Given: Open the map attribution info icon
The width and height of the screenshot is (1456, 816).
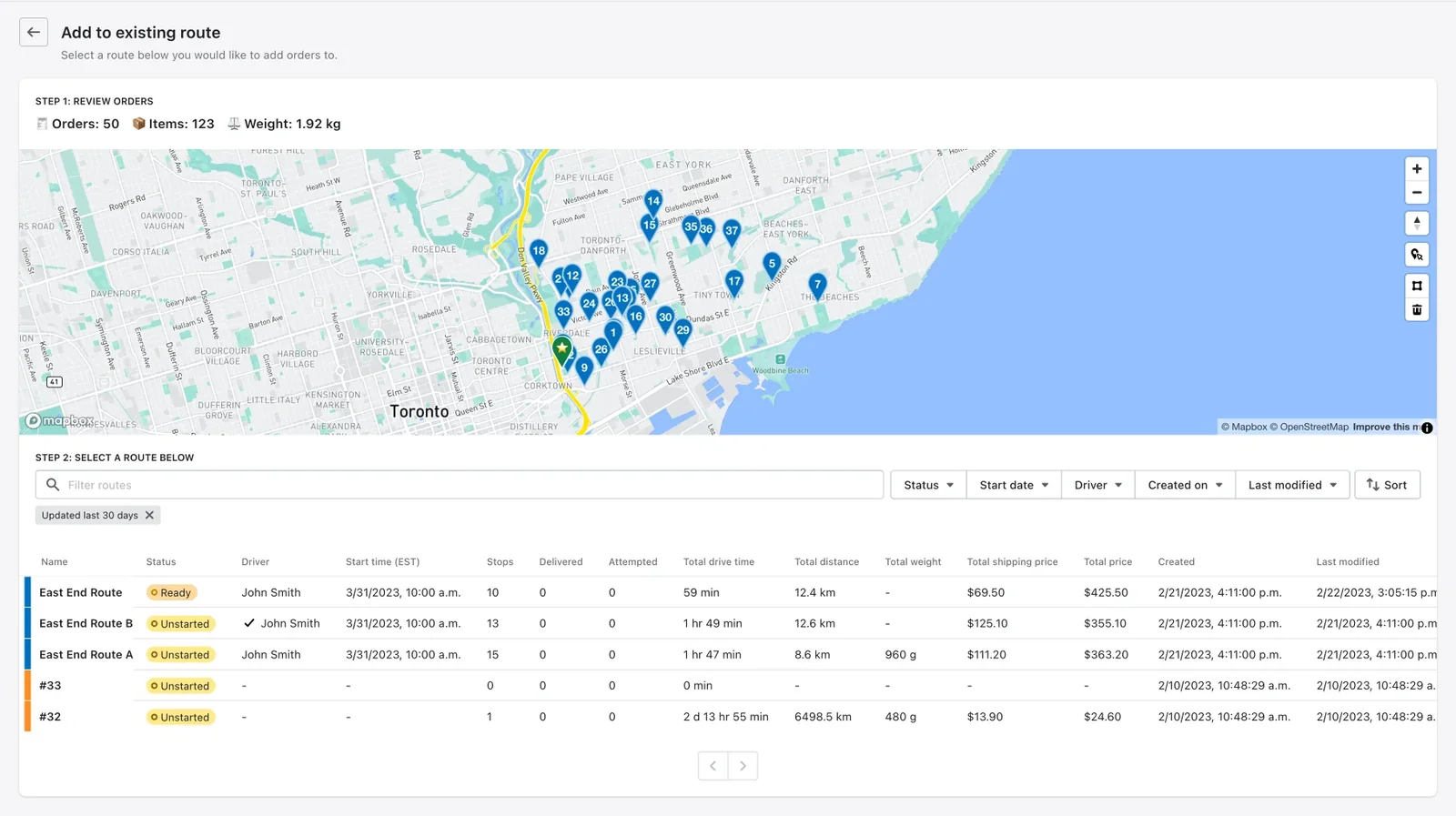Looking at the screenshot, I should click(x=1427, y=428).
